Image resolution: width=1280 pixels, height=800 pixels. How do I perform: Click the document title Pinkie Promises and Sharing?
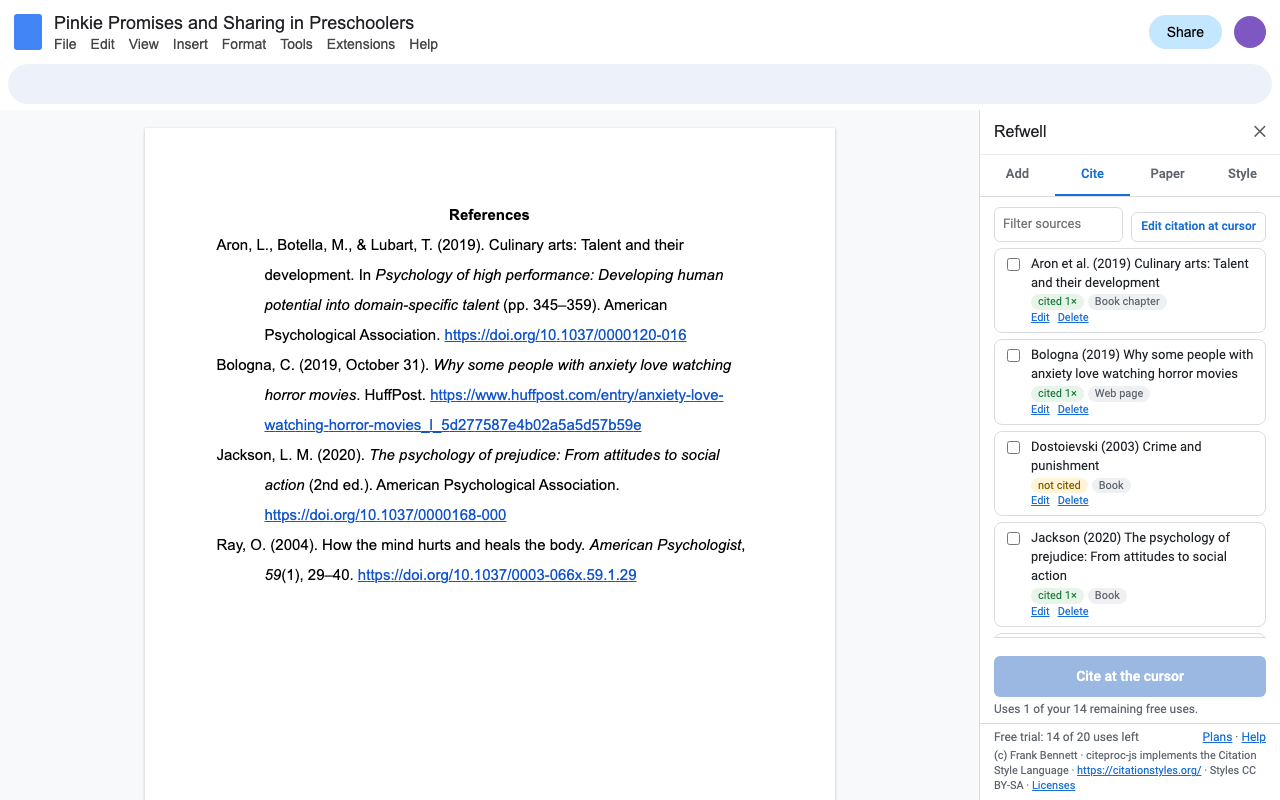point(234,22)
